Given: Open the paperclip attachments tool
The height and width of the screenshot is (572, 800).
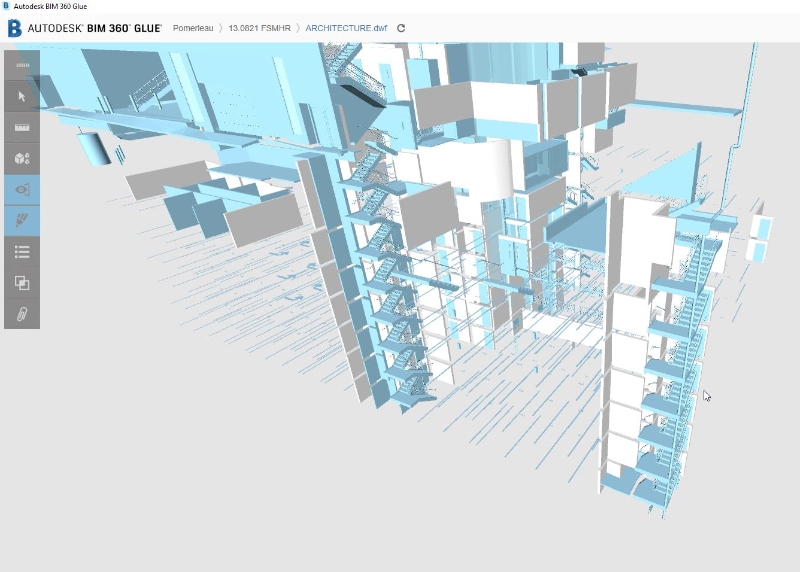Looking at the screenshot, I should pos(22,314).
